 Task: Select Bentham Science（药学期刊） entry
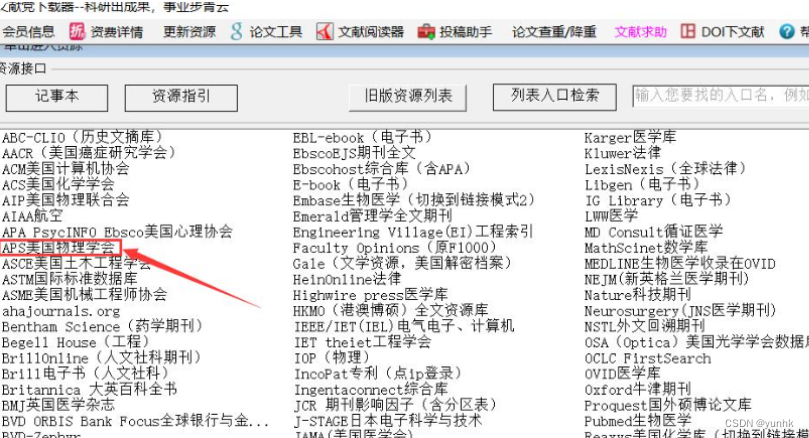tap(102, 327)
